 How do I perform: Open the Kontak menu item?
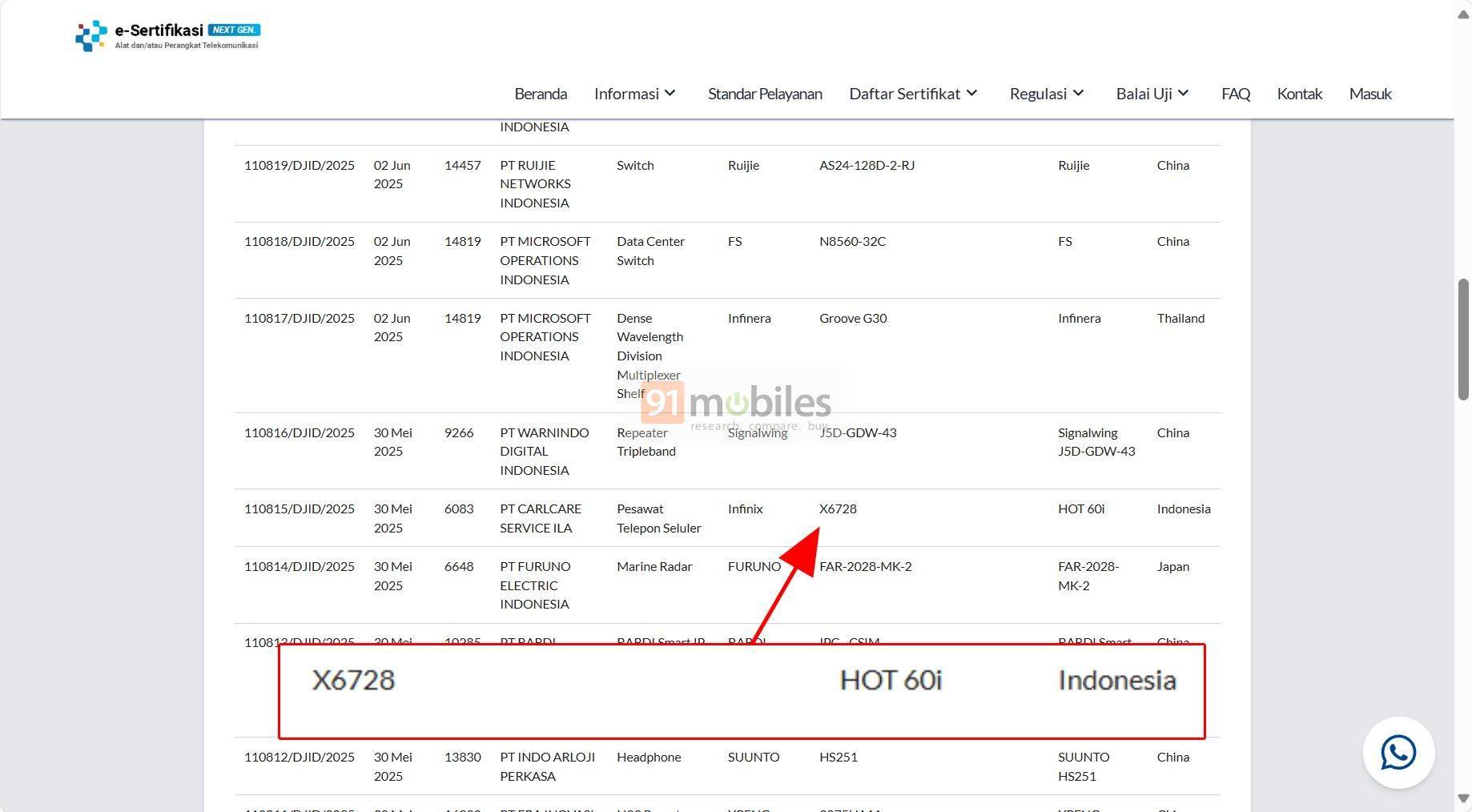1299,94
